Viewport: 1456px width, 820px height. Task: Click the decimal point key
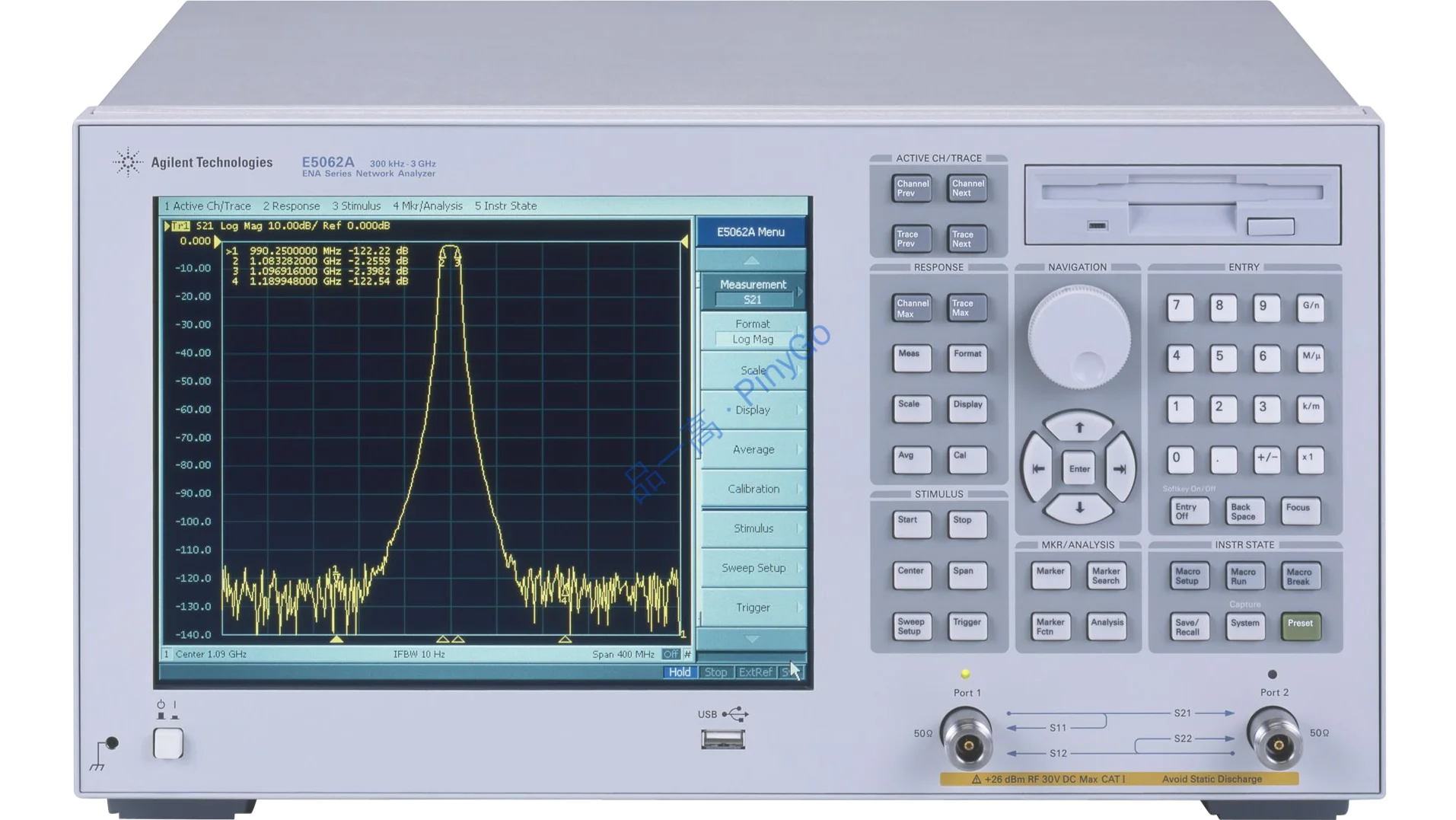1223,460
